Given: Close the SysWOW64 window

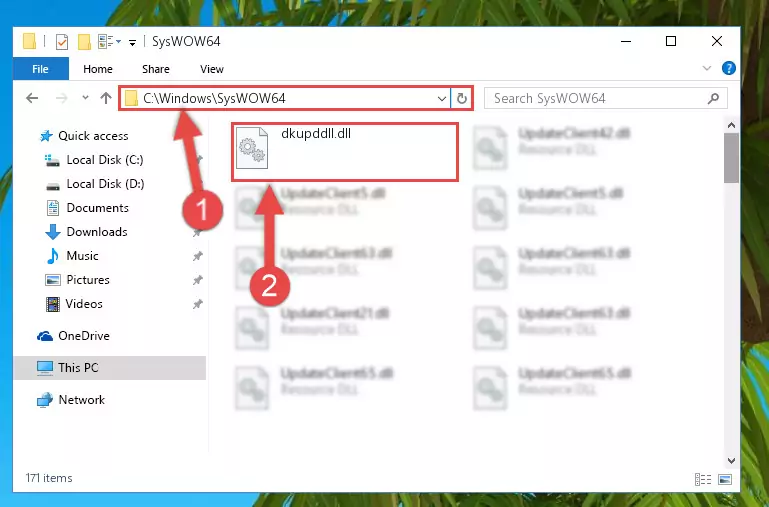Looking at the screenshot, I should [x=717, y=42].
